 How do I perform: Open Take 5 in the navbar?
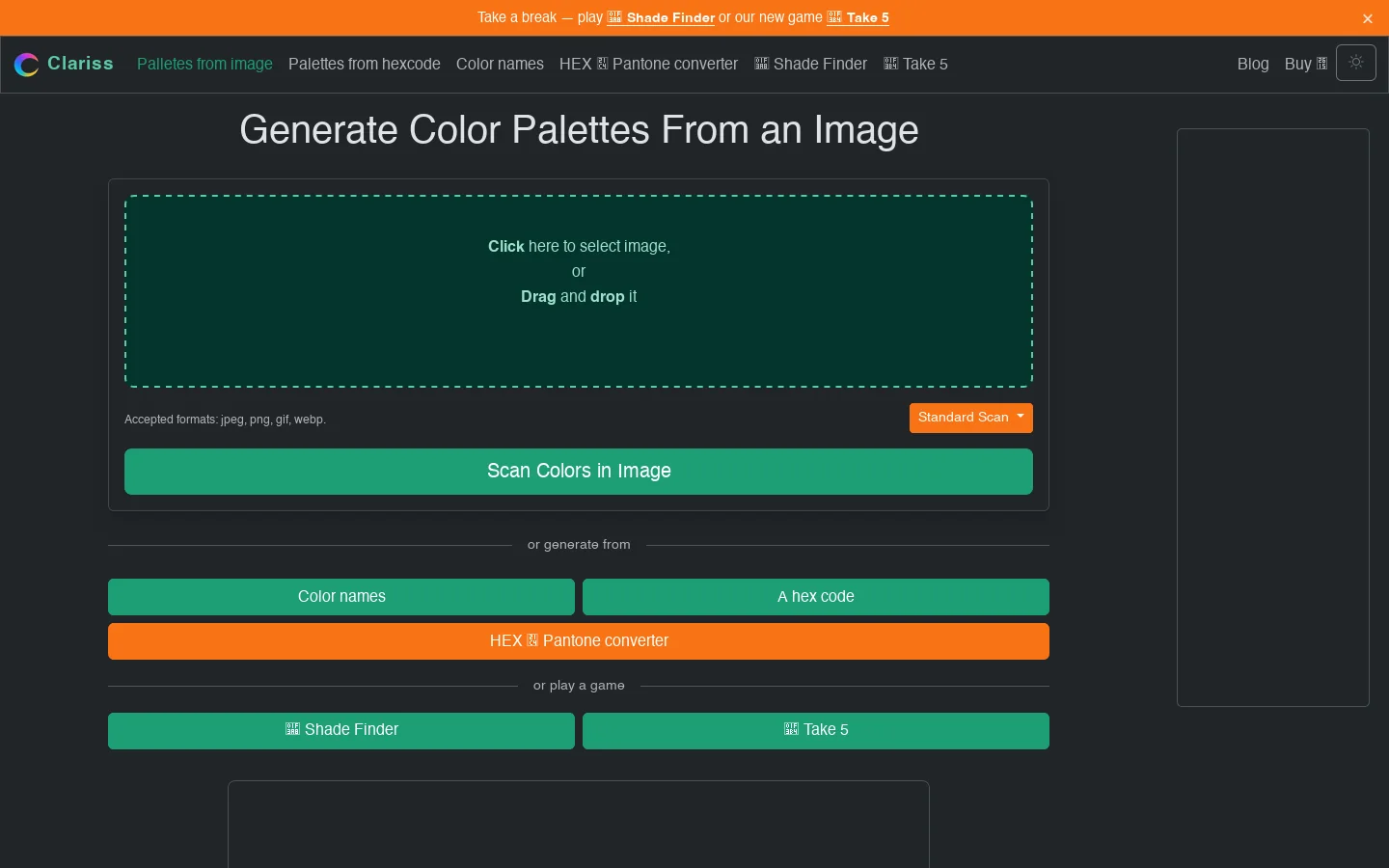[x=915, y=64]
